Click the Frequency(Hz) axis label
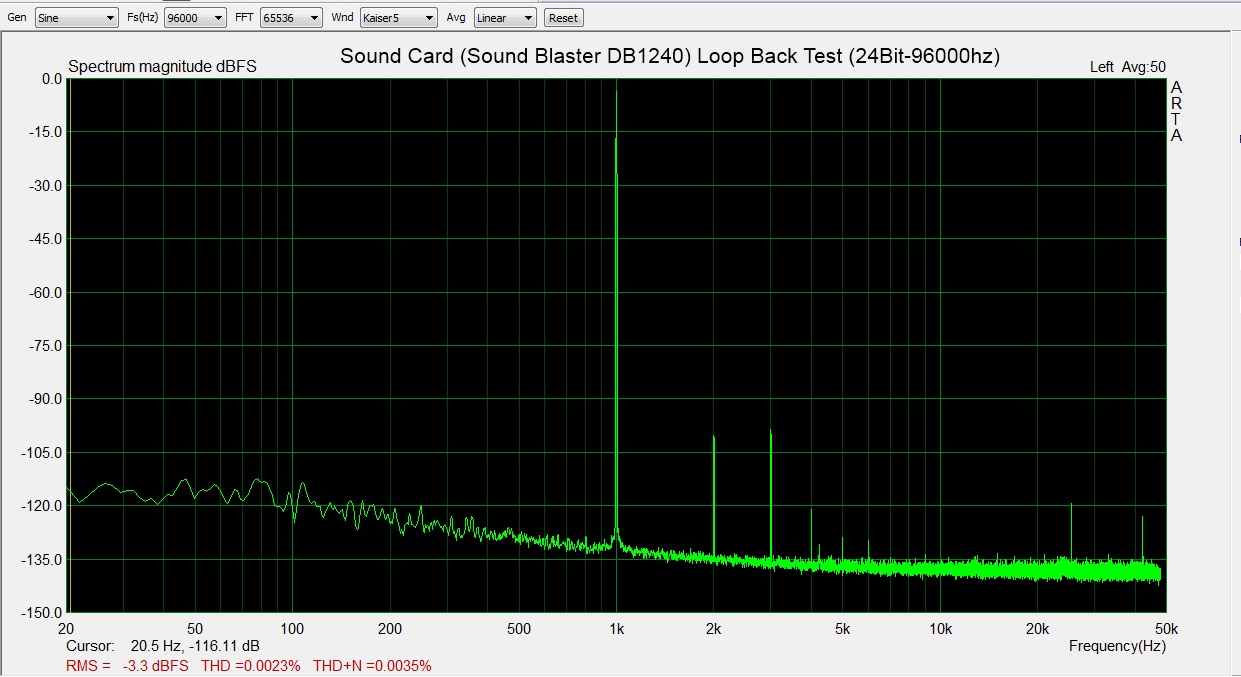Image resolution: width=1241 pixels, height=677 pixels. [x=1117, y=646]
